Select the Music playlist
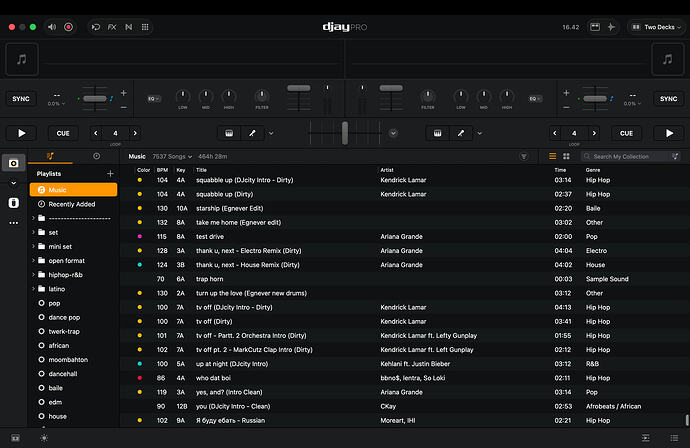The height and width of the screenshot is (448, 690). (73, 190)
